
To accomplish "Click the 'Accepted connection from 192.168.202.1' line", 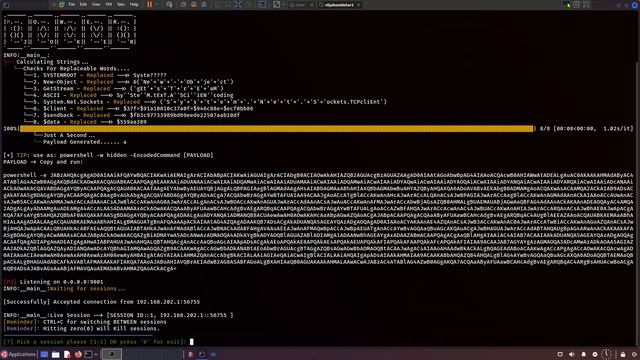I will point(102,302).
